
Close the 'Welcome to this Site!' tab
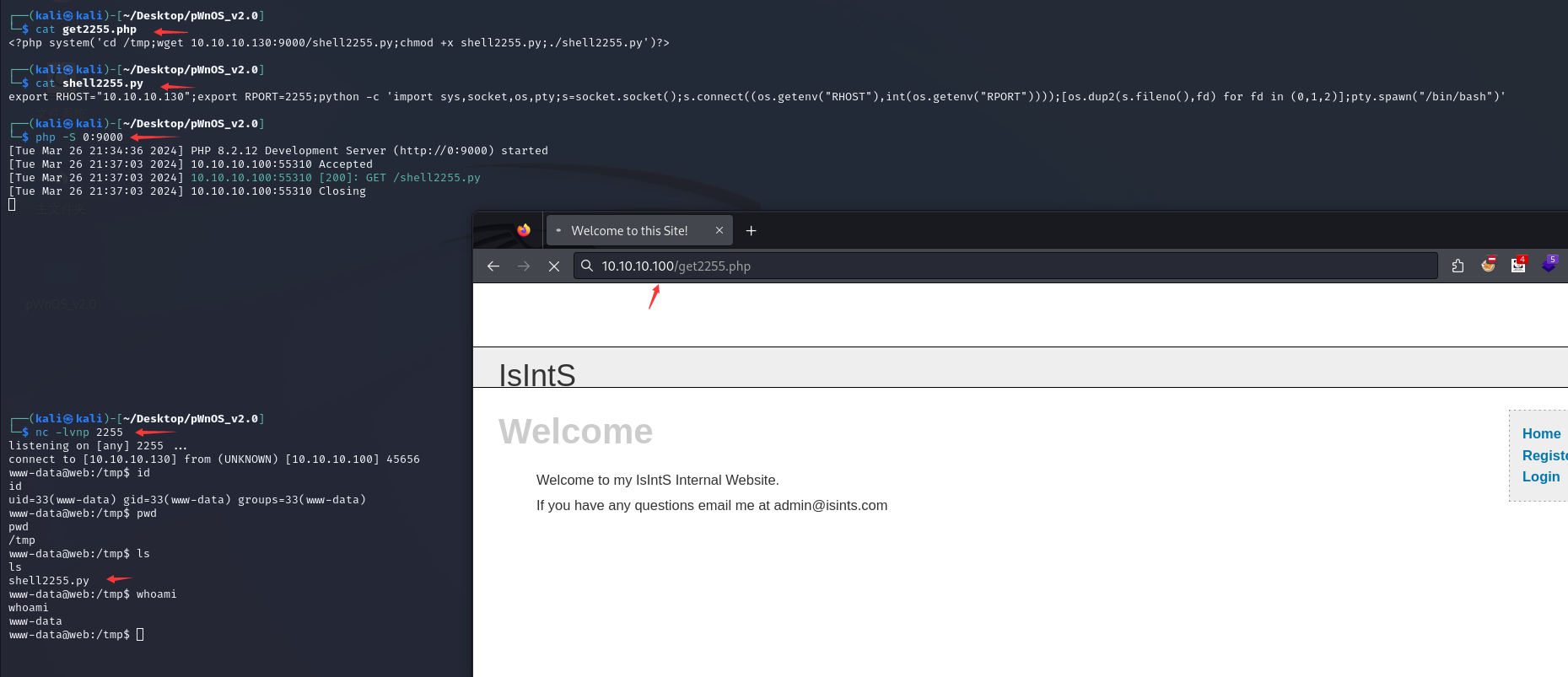tap(719, 230)
